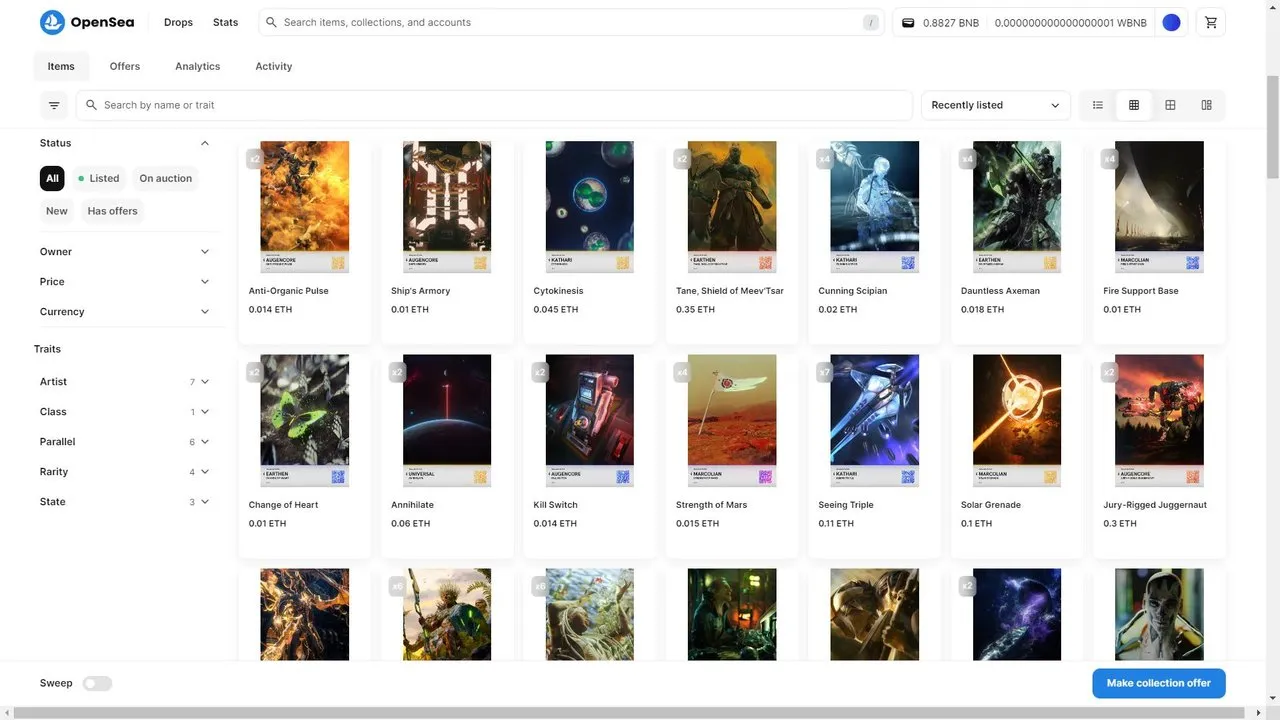Open the Ship's Armory item title
Viewport: 1280px width, 720px height.
(421, 291)
